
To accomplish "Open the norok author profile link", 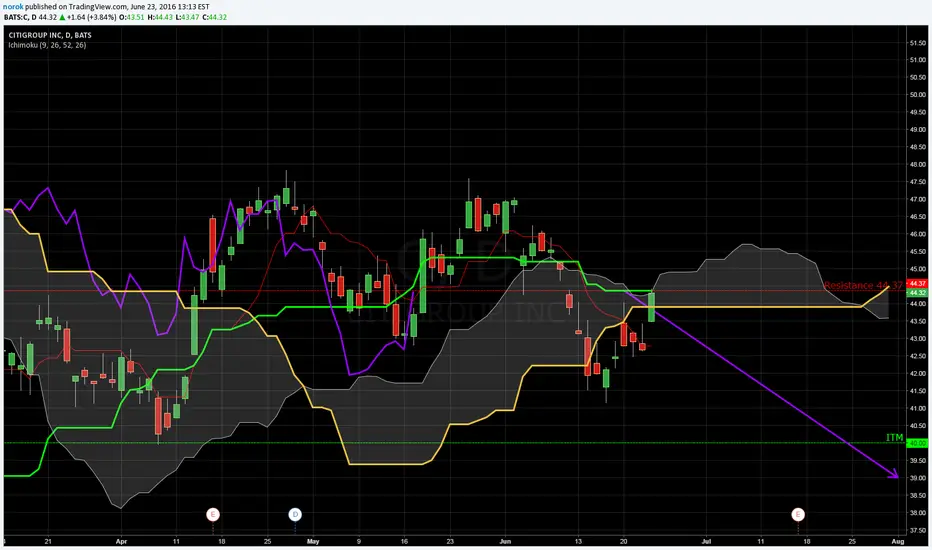I will click(x=14, y=7).
